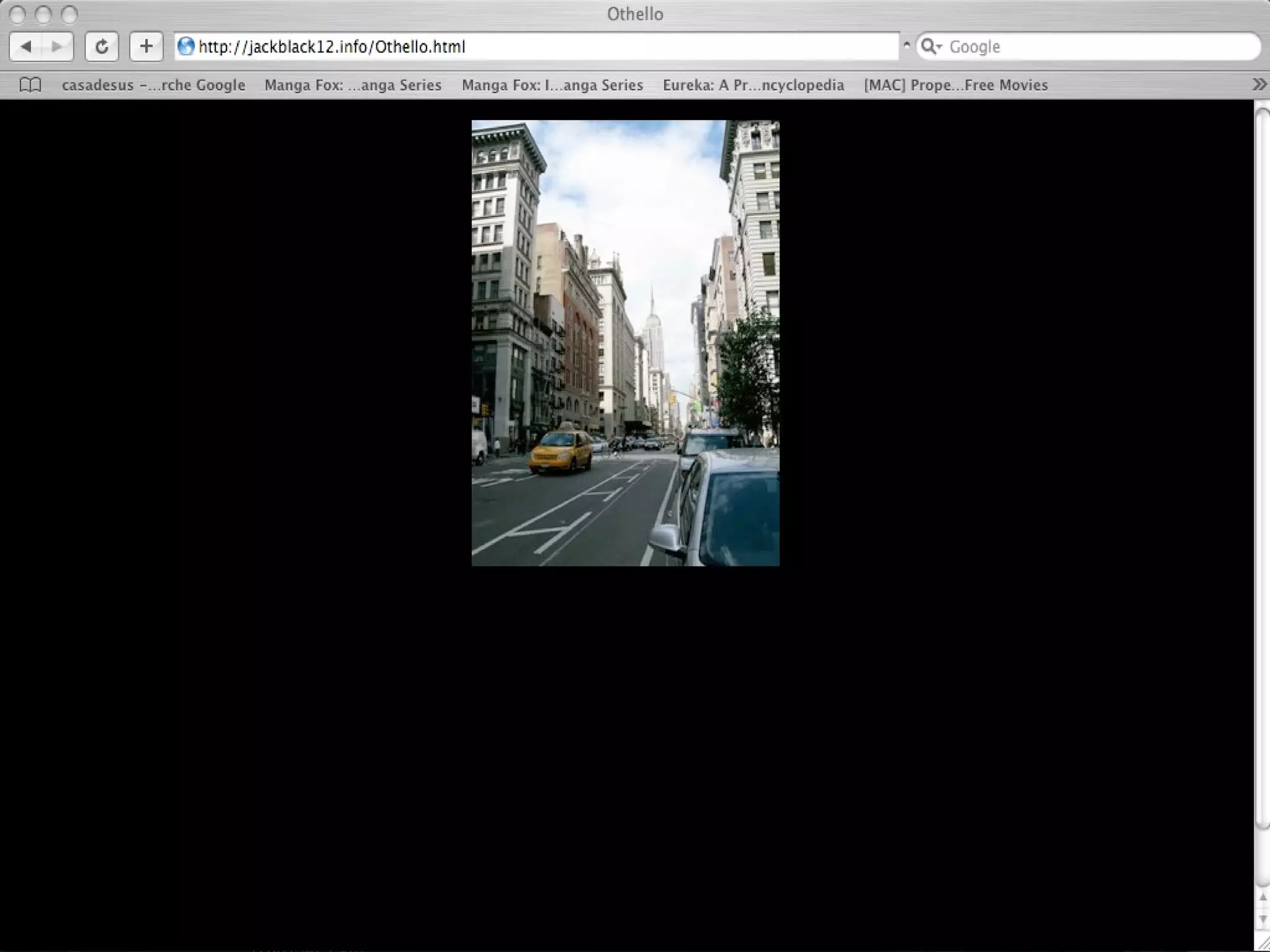Open the bookmarks library book icon
This screenshot has height=952, width=1270.
point(30,85)
